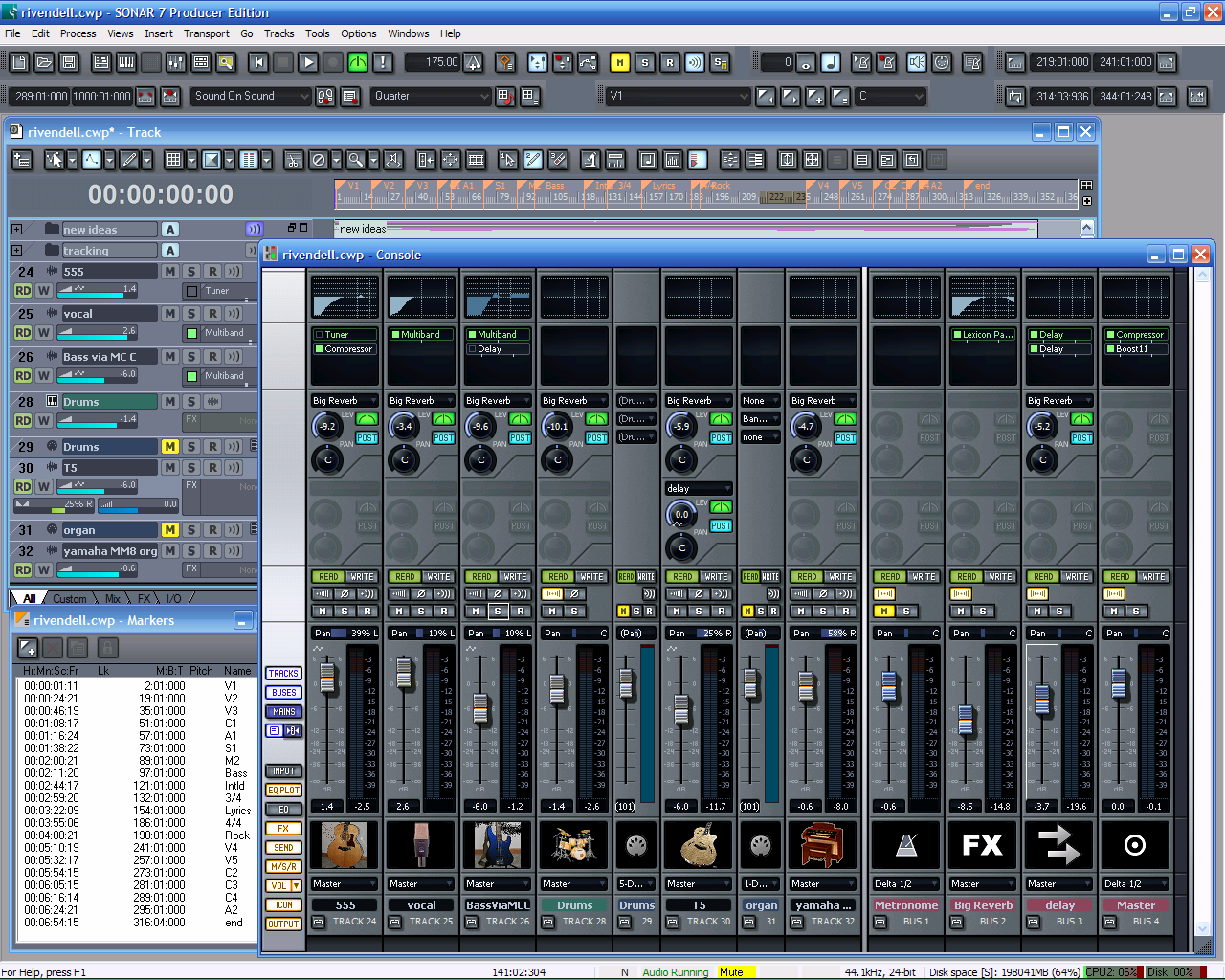The image size is (1225, 980).
Task: Expand the 'tracking' folder track
Action: click(x=16, y=251)
